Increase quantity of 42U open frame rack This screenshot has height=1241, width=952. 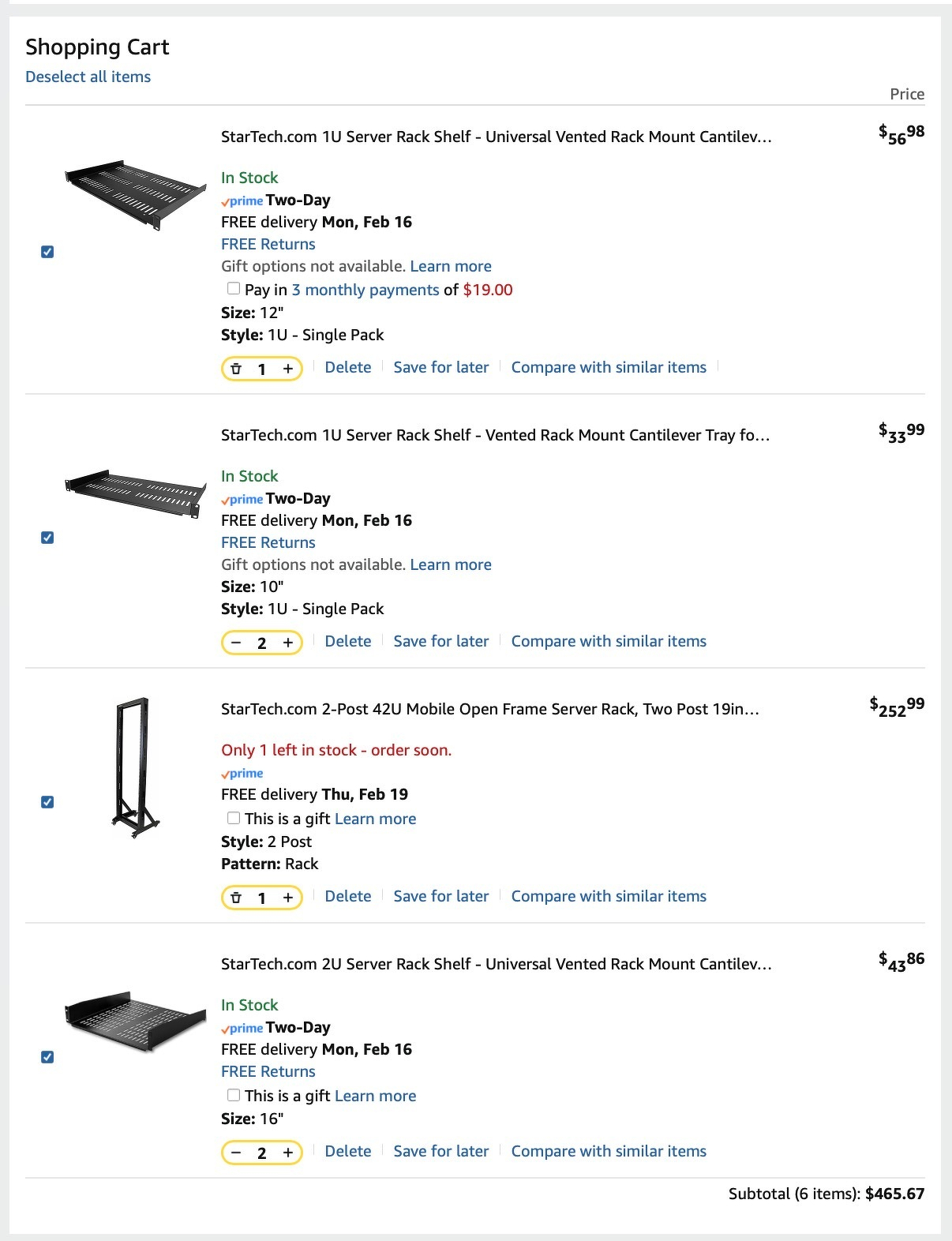288,898
